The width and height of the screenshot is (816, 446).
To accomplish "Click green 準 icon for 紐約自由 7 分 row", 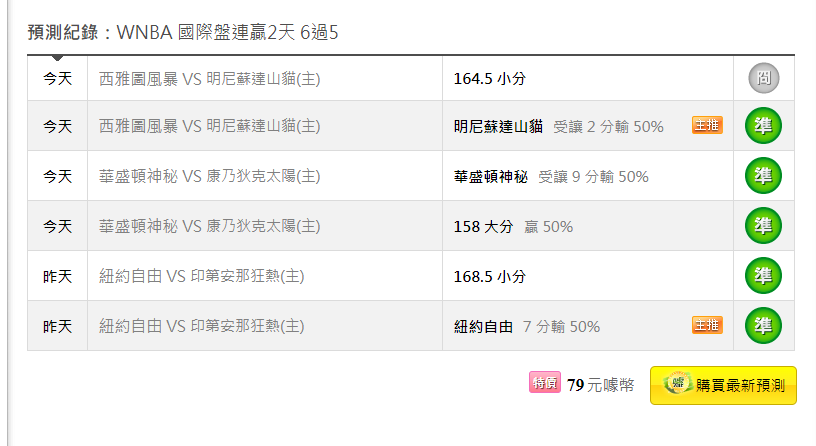I will (x=763, y=326).
